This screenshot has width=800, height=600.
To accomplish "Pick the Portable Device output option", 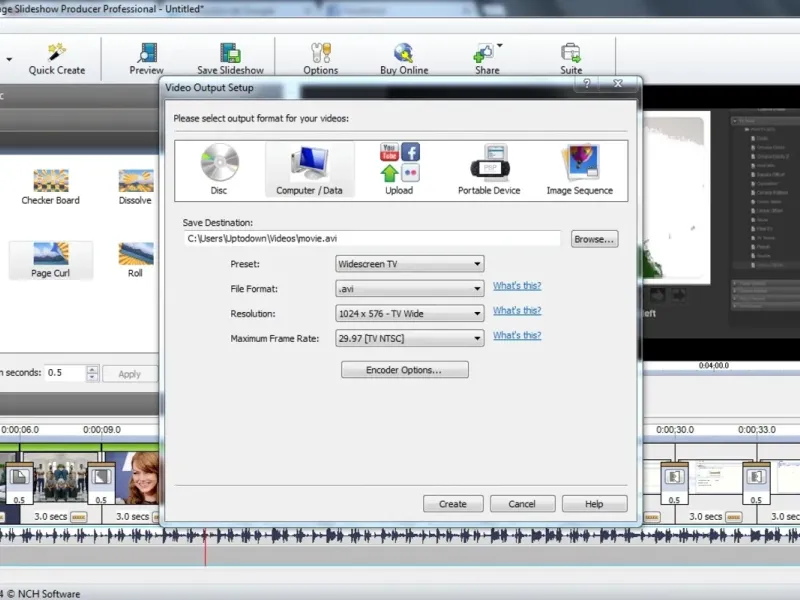I will [x=491, y=168].
